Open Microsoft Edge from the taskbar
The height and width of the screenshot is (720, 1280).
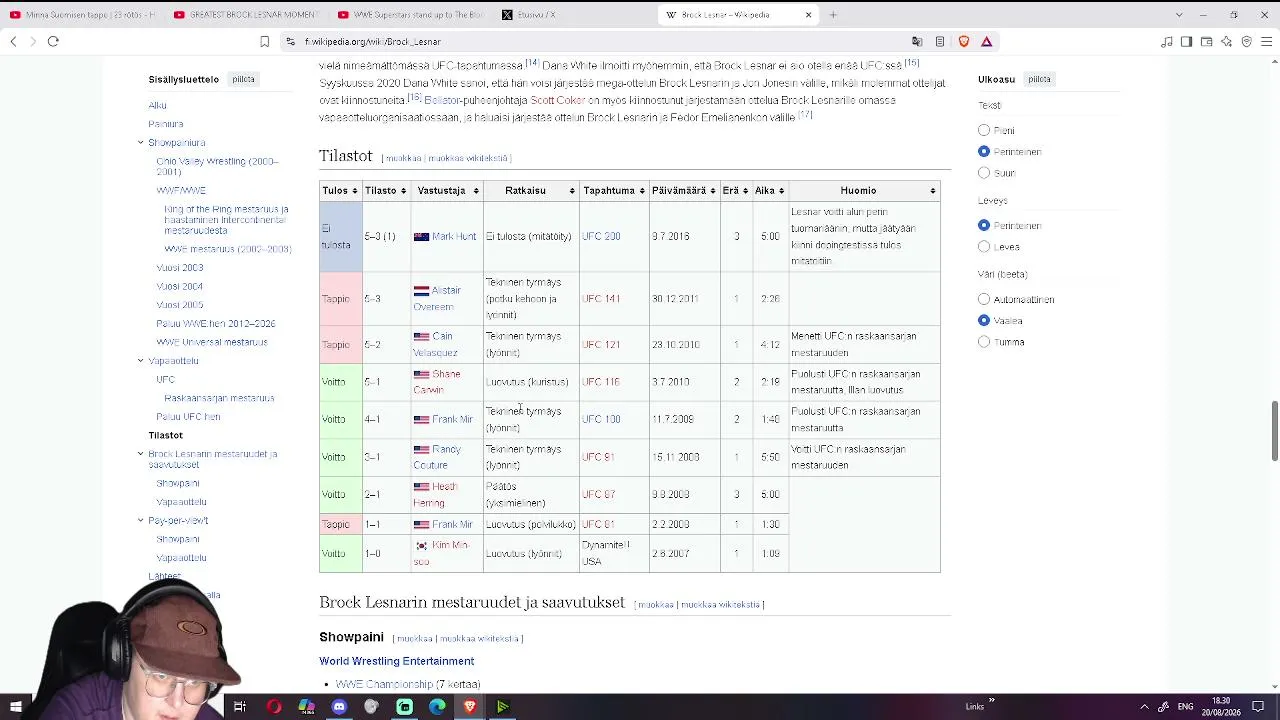437,707
